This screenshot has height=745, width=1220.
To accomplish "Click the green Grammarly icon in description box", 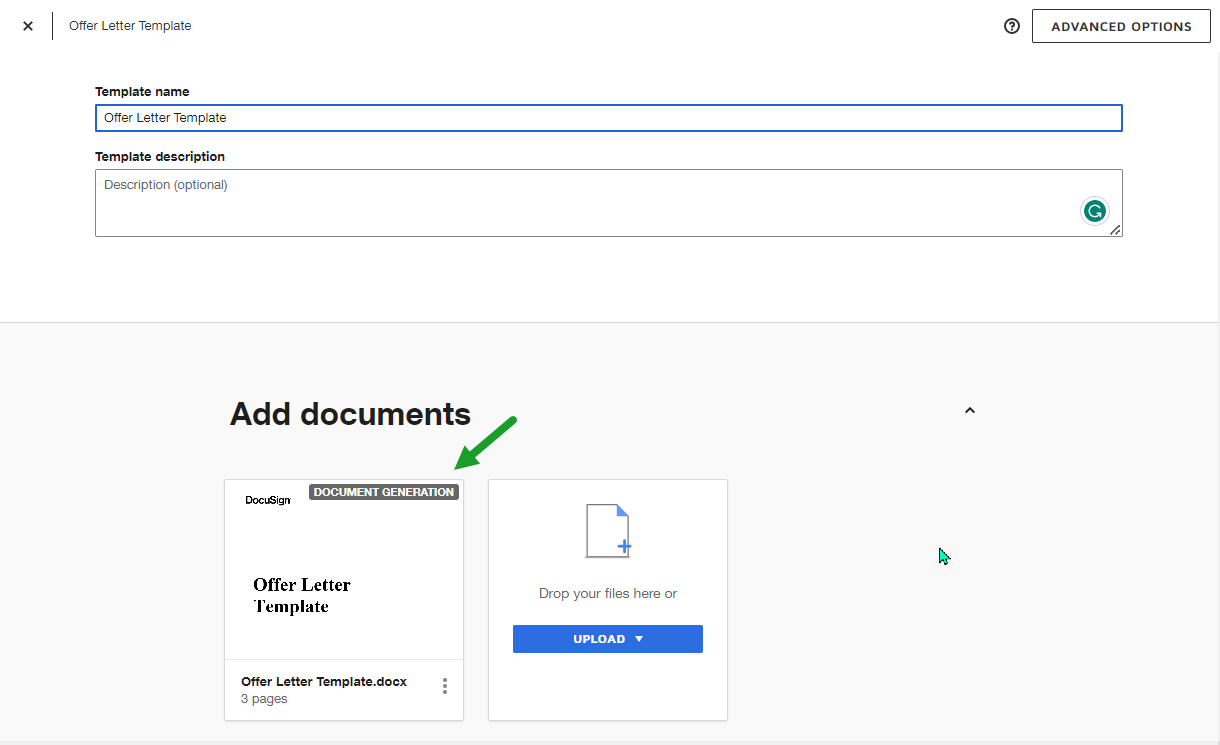I will 1095,211.
